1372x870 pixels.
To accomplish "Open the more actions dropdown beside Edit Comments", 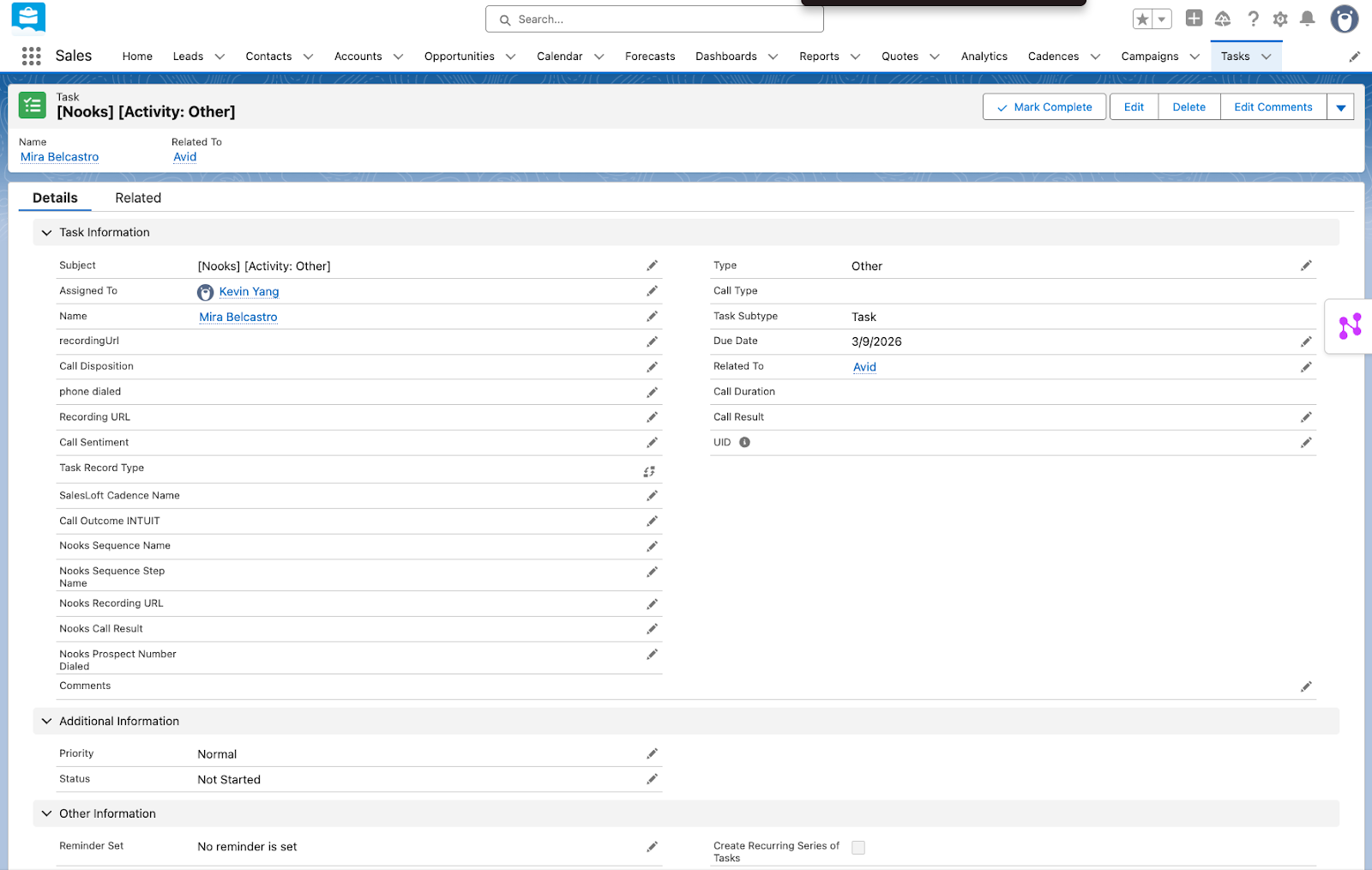I will coord(1340,107).
